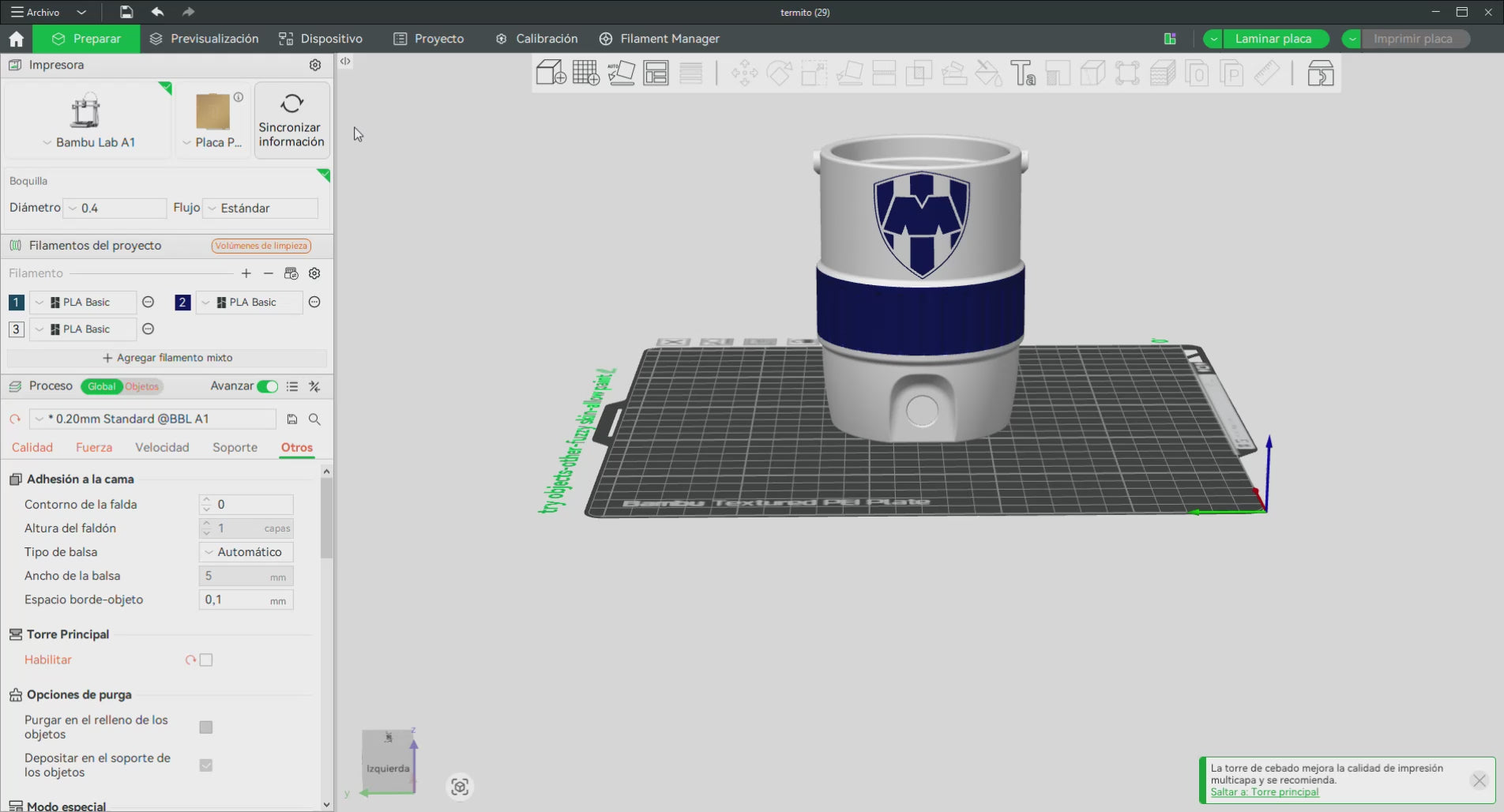Click Agregar filamento mixto
The width and height of the screenshot is (1504, 812).
[x=167, y=358]
